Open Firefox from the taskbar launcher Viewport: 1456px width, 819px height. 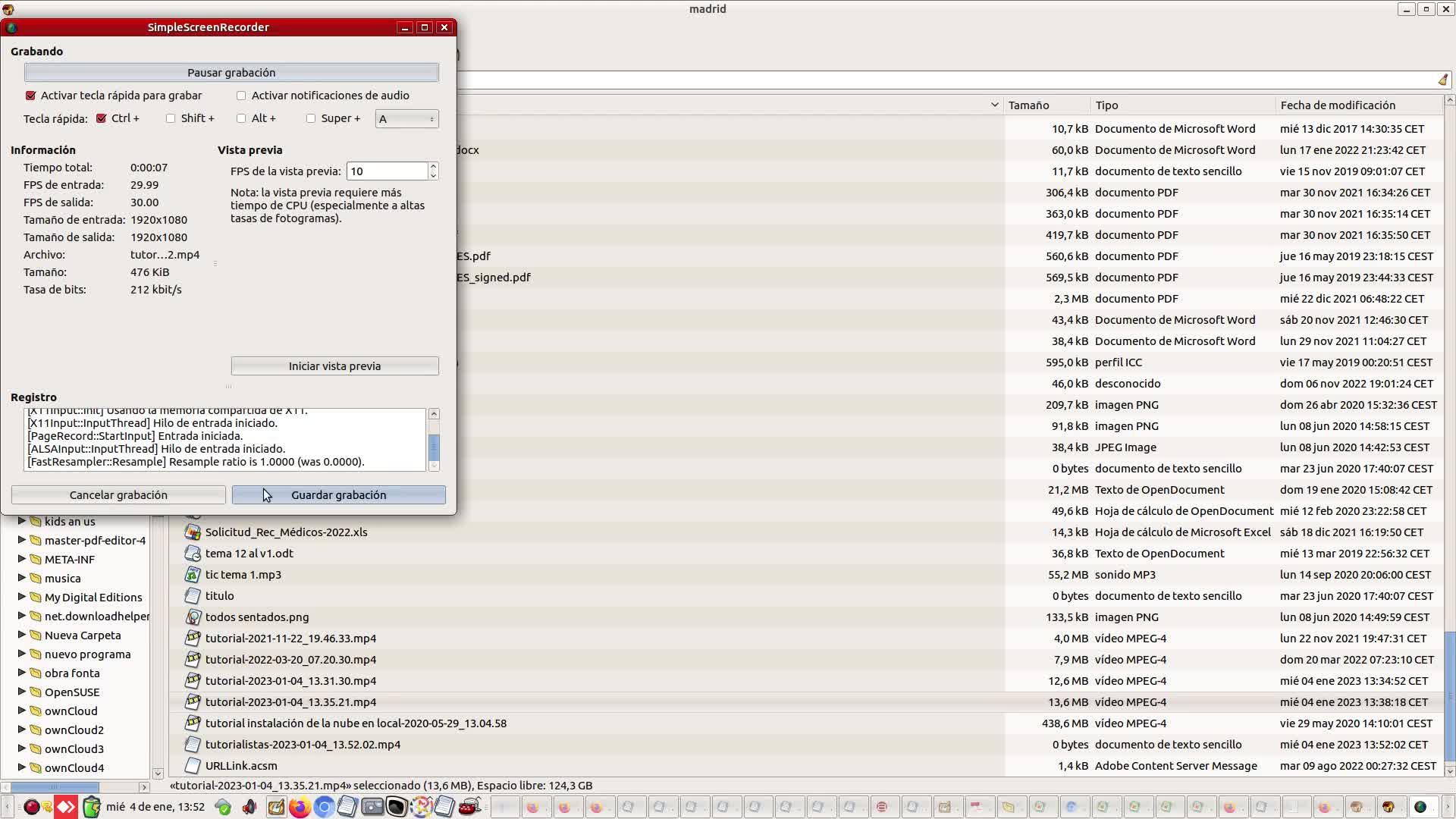(x=300, y=807)
